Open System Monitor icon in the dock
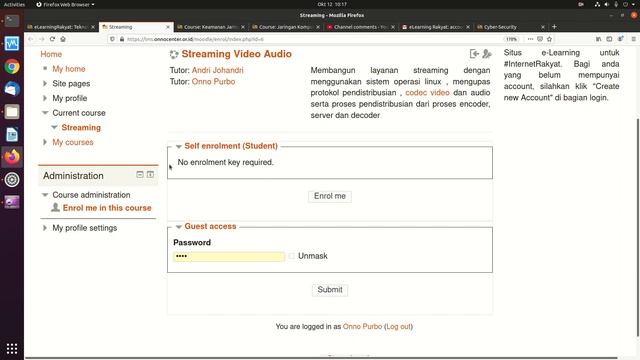This screenshot has width=640, height=360. pos(12,44)
